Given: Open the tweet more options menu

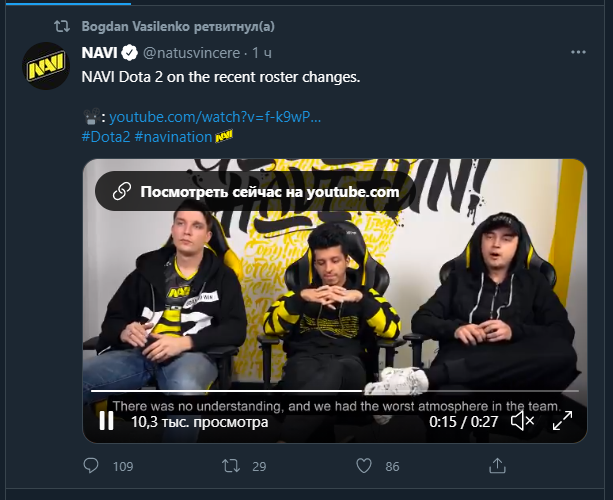Looking at the screenshot, I should [x=578, y=51].
